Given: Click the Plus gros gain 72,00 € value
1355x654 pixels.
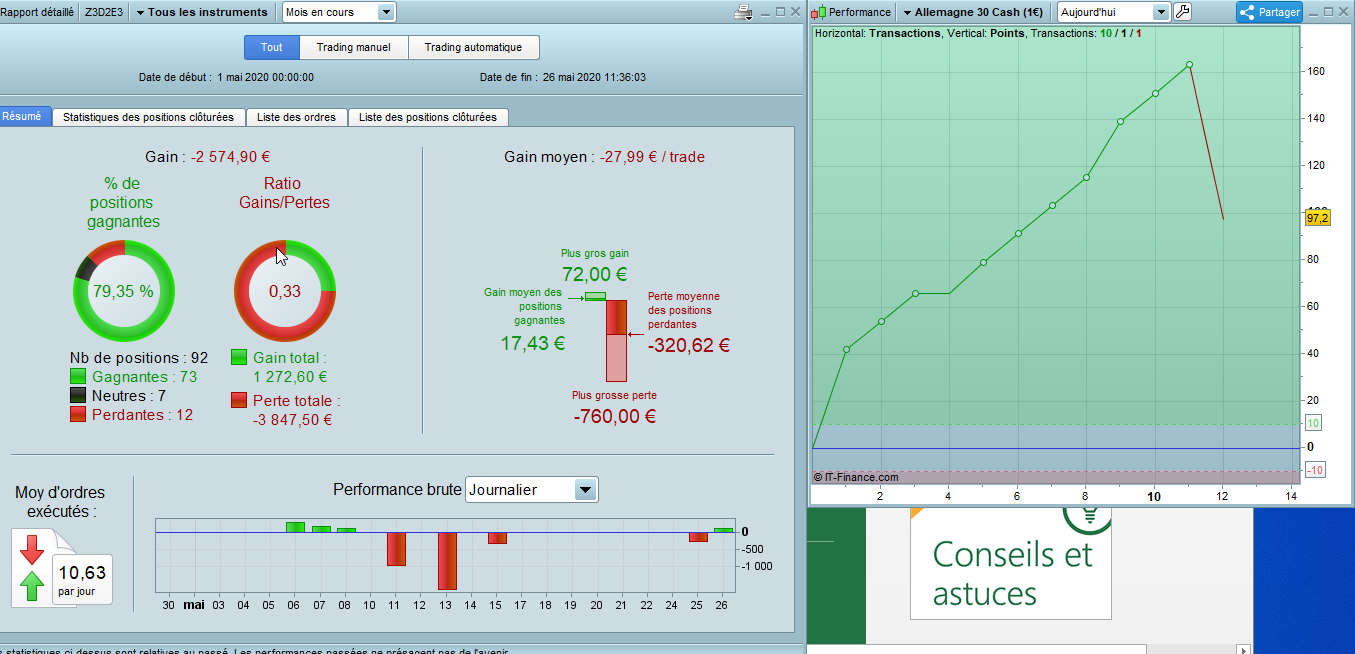Looking at the screenshot, I should [595, 275].
